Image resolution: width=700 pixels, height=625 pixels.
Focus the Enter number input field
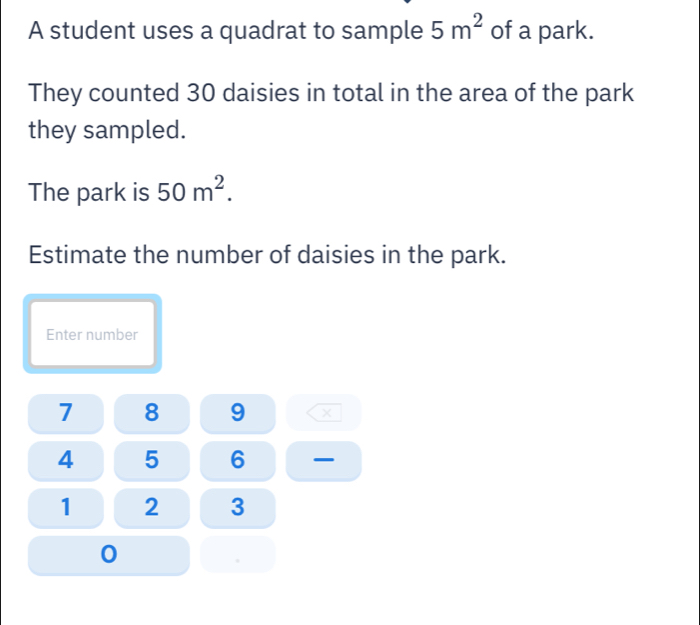tap(92, 335)
